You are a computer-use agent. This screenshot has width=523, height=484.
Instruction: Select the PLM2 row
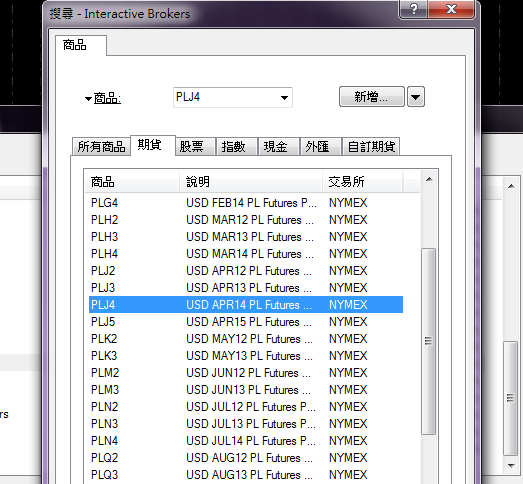tap(246, 373)
